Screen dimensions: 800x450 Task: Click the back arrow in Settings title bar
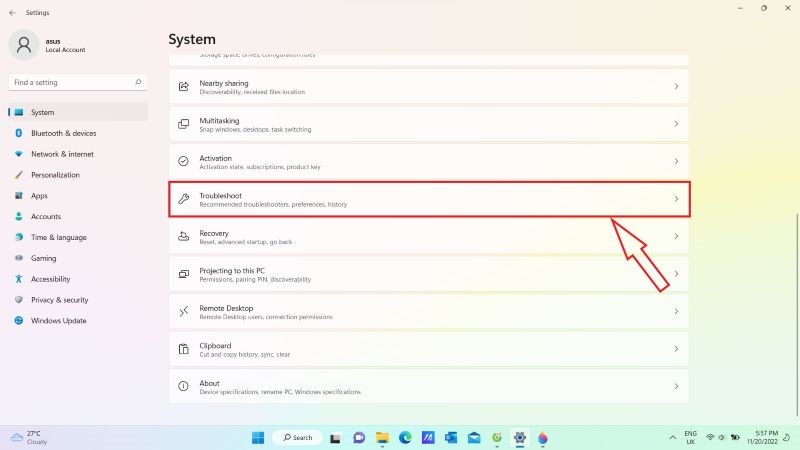(x=13, y=13)
